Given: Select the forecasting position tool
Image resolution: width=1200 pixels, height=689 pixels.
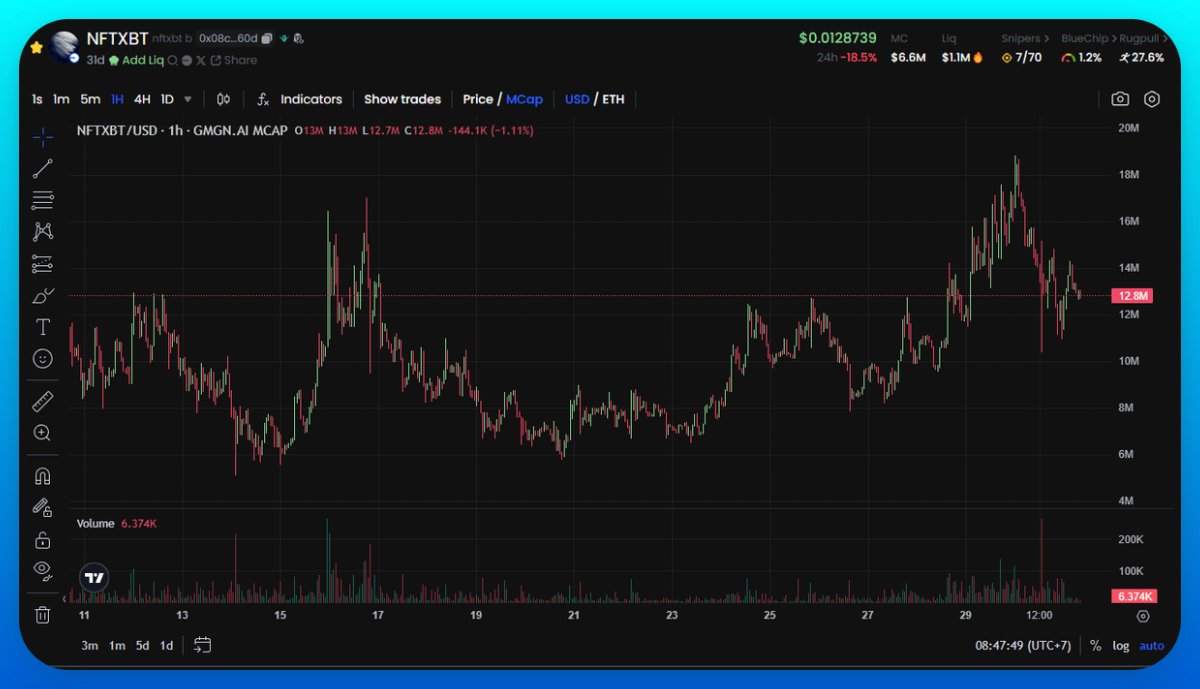Looking at the screenshot, I should [x=43, y=264].
